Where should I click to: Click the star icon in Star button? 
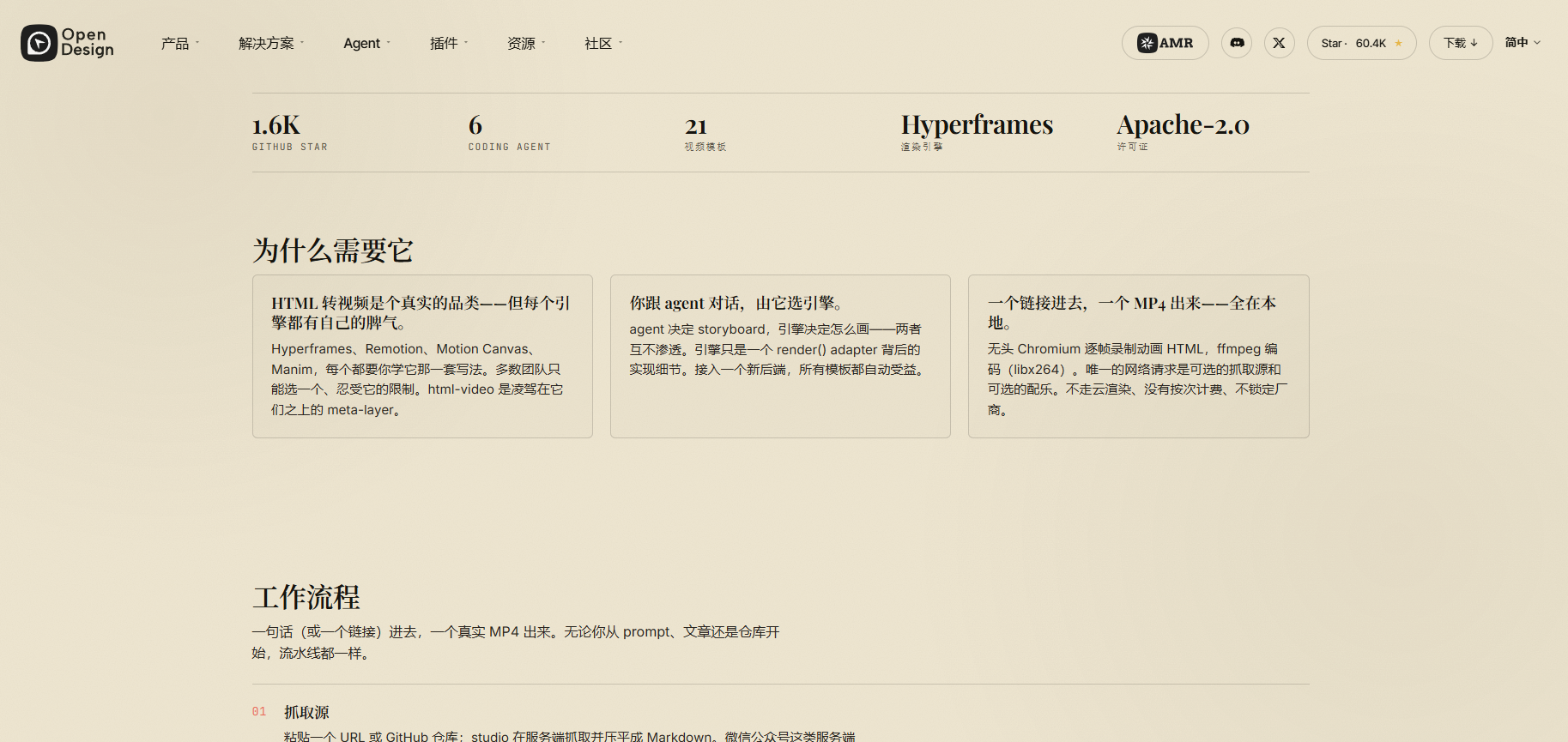point(1398,43)
